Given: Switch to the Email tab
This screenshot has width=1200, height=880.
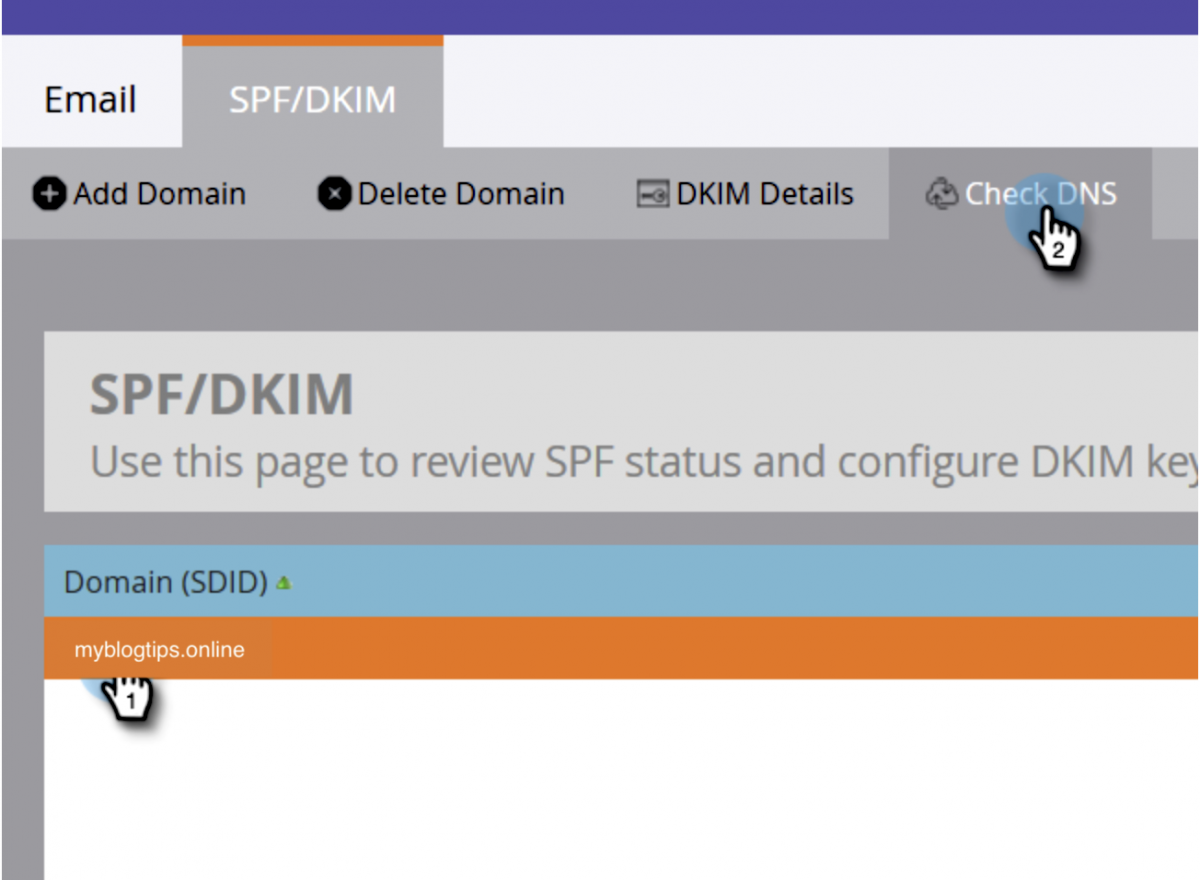Looking at the screenshot, I should pos(90,98).
